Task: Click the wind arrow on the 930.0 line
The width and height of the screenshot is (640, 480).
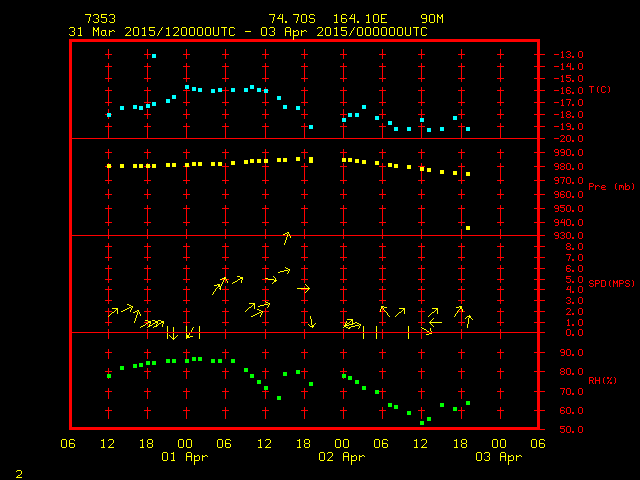Action: (x=287, y=238)
